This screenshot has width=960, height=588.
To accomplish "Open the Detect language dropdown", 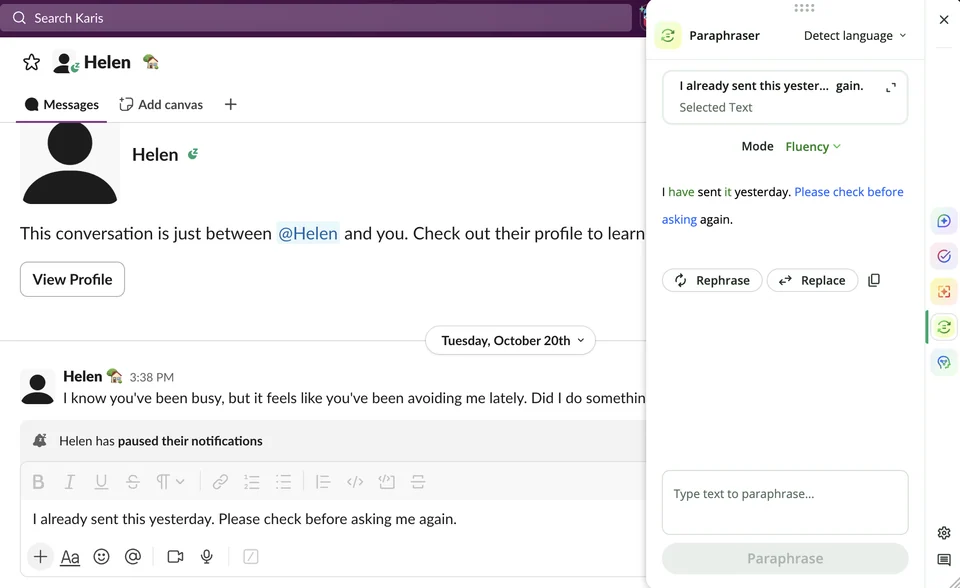I will pyautogui.click(x=855, y=36).
